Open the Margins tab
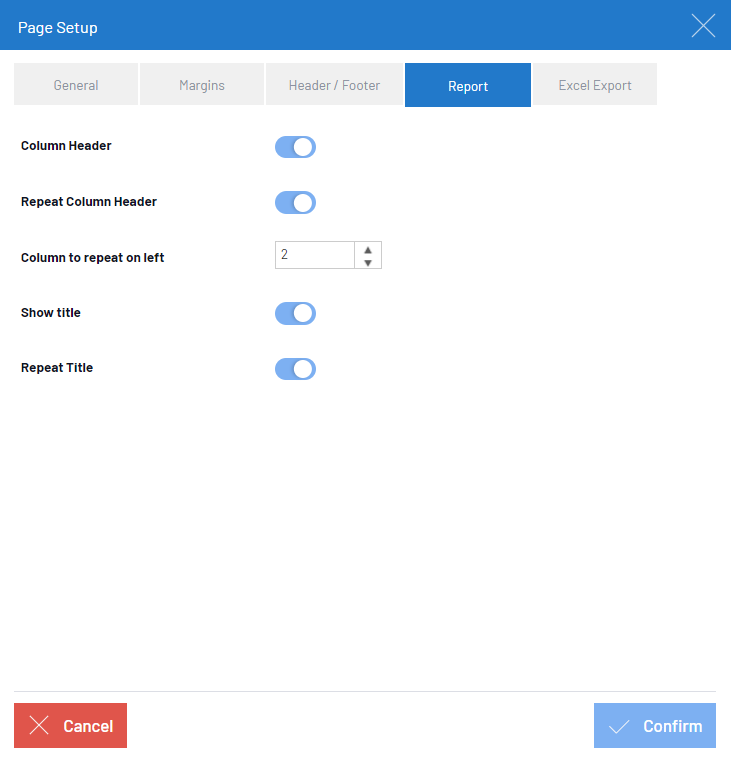The height and width of the screenshot is (758, 731). click(x=202, y=85)
